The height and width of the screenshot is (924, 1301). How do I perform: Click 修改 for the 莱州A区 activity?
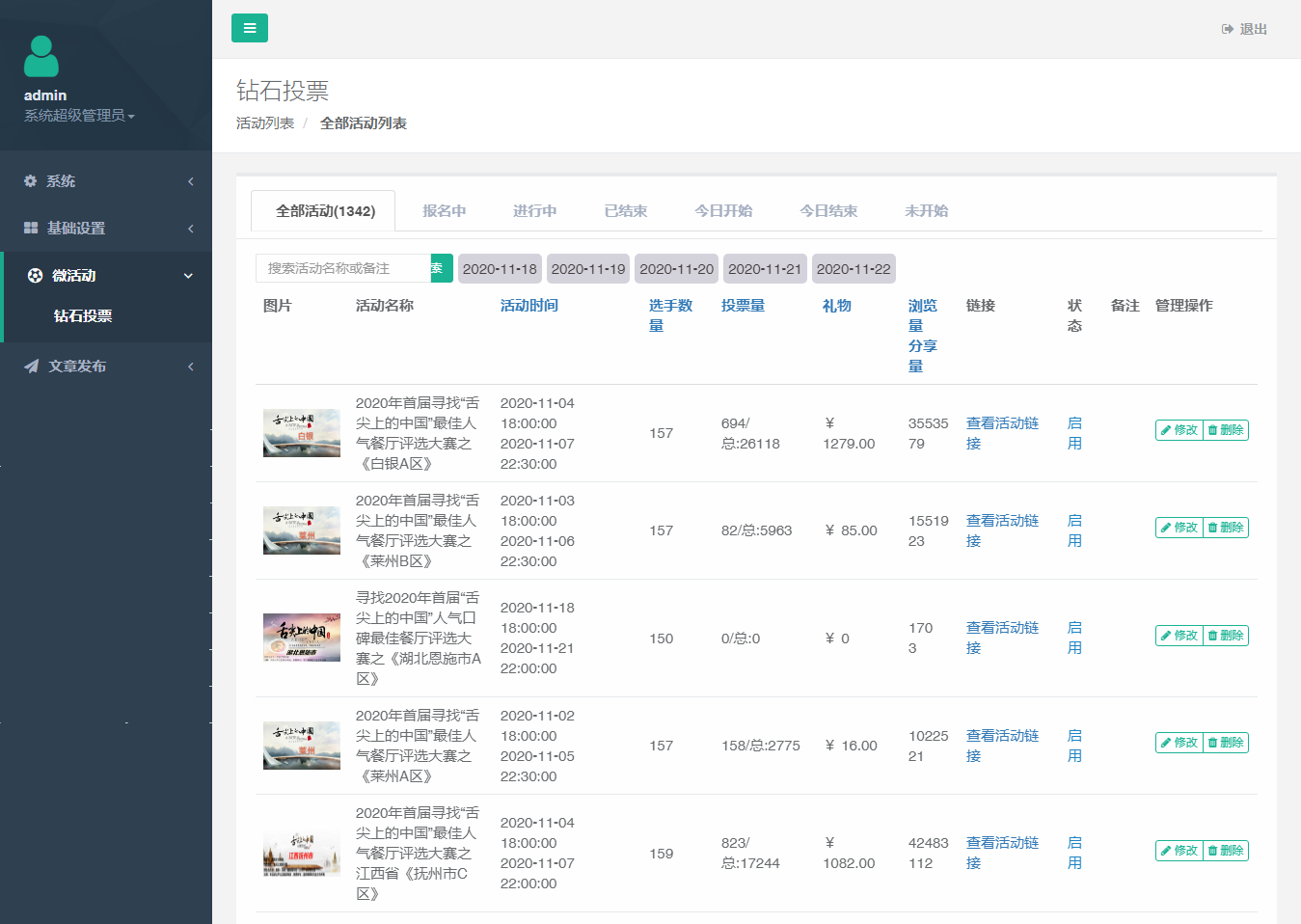point(1179,743)
